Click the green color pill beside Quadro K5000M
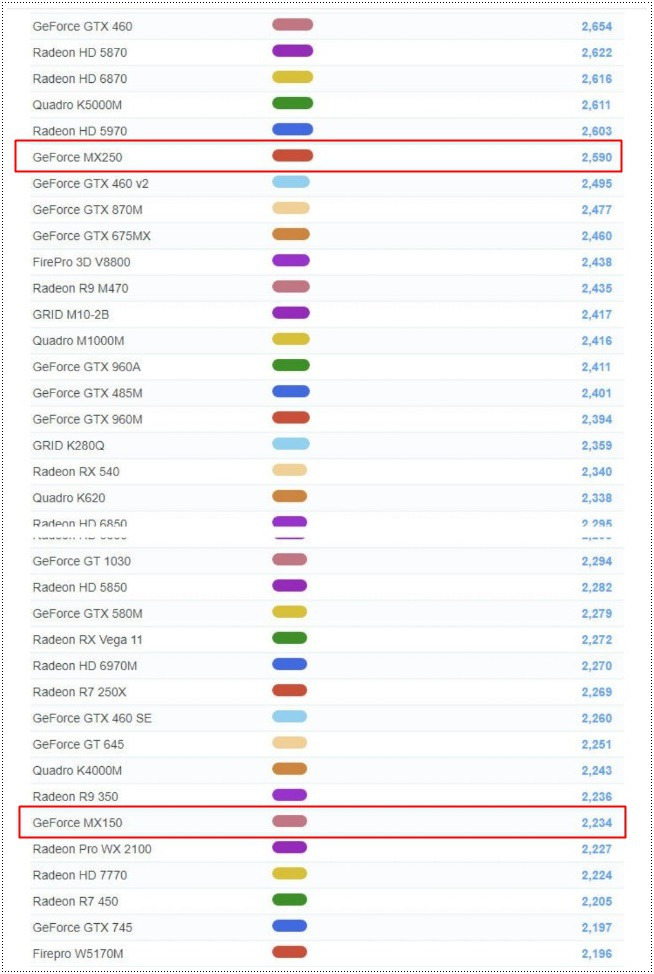The height and width of the screenshot is (974, 654). pos(293,103)
